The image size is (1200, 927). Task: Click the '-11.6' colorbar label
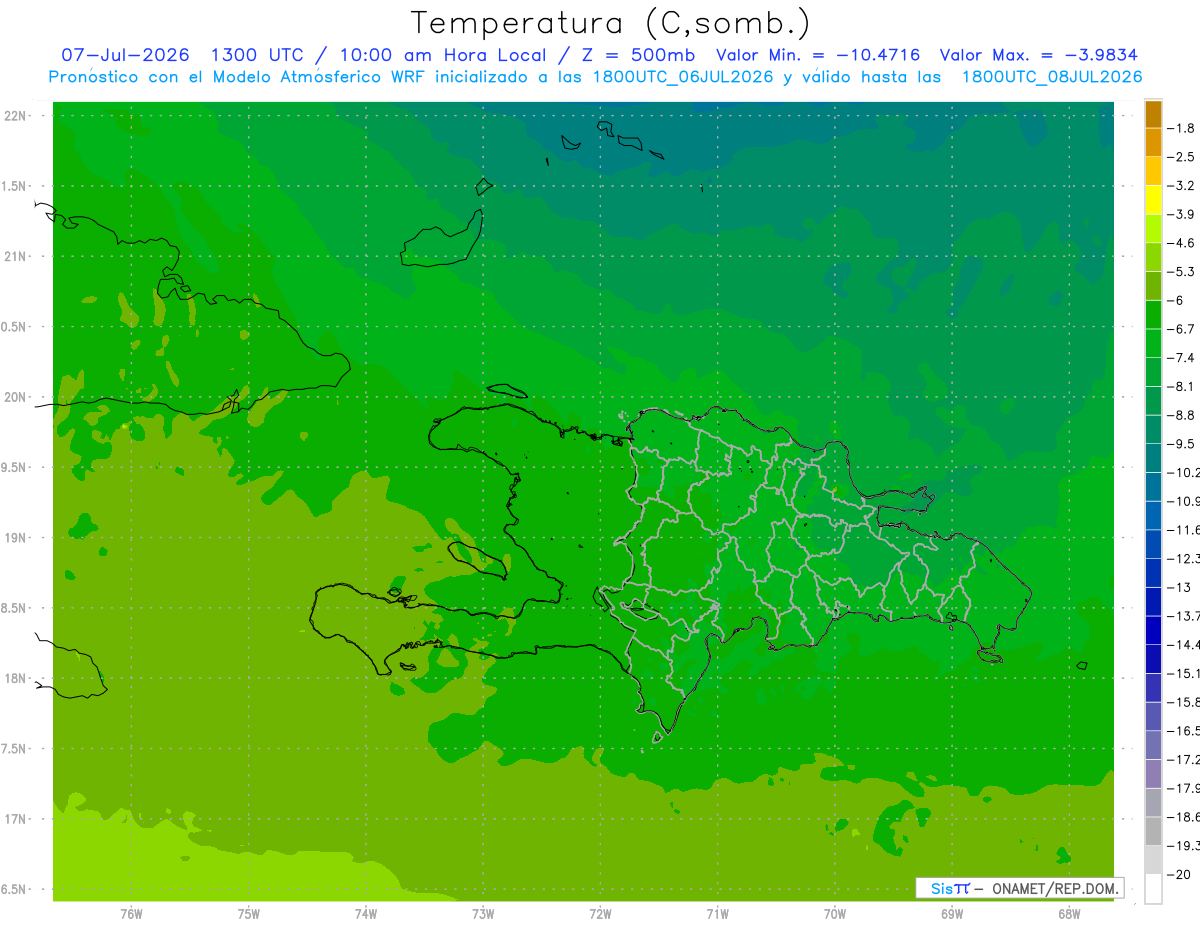coord(1185,530)
